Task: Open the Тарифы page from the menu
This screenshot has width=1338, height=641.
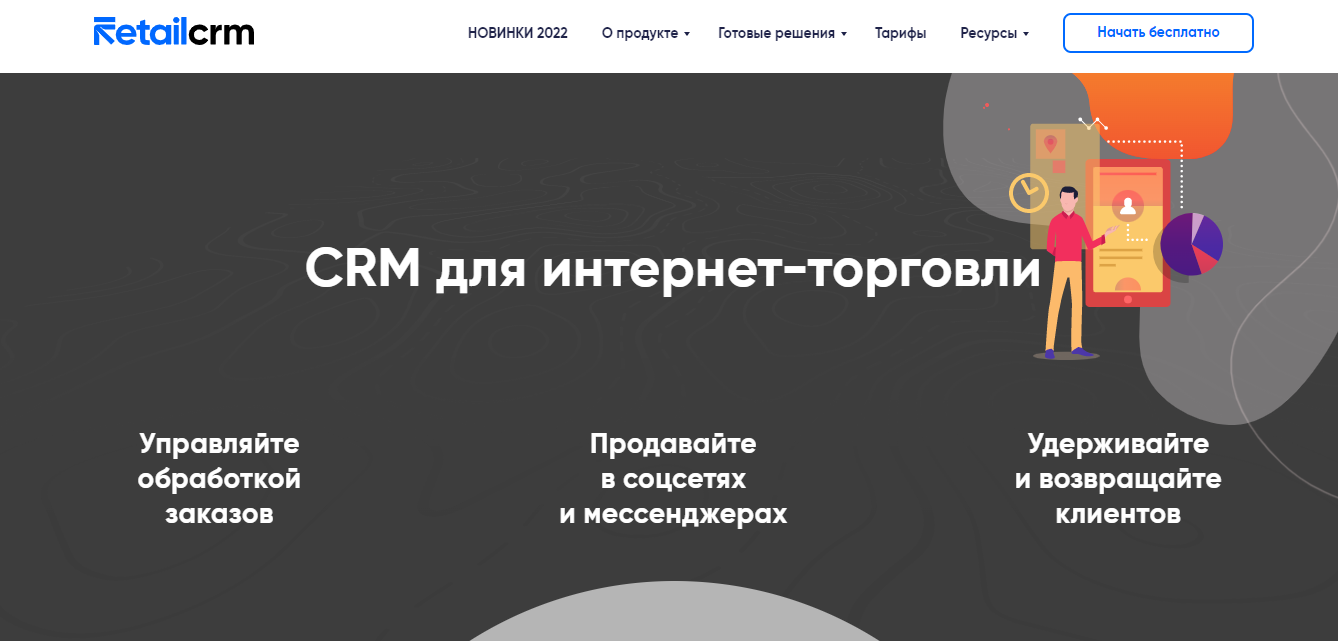Action: pos(900,33)
